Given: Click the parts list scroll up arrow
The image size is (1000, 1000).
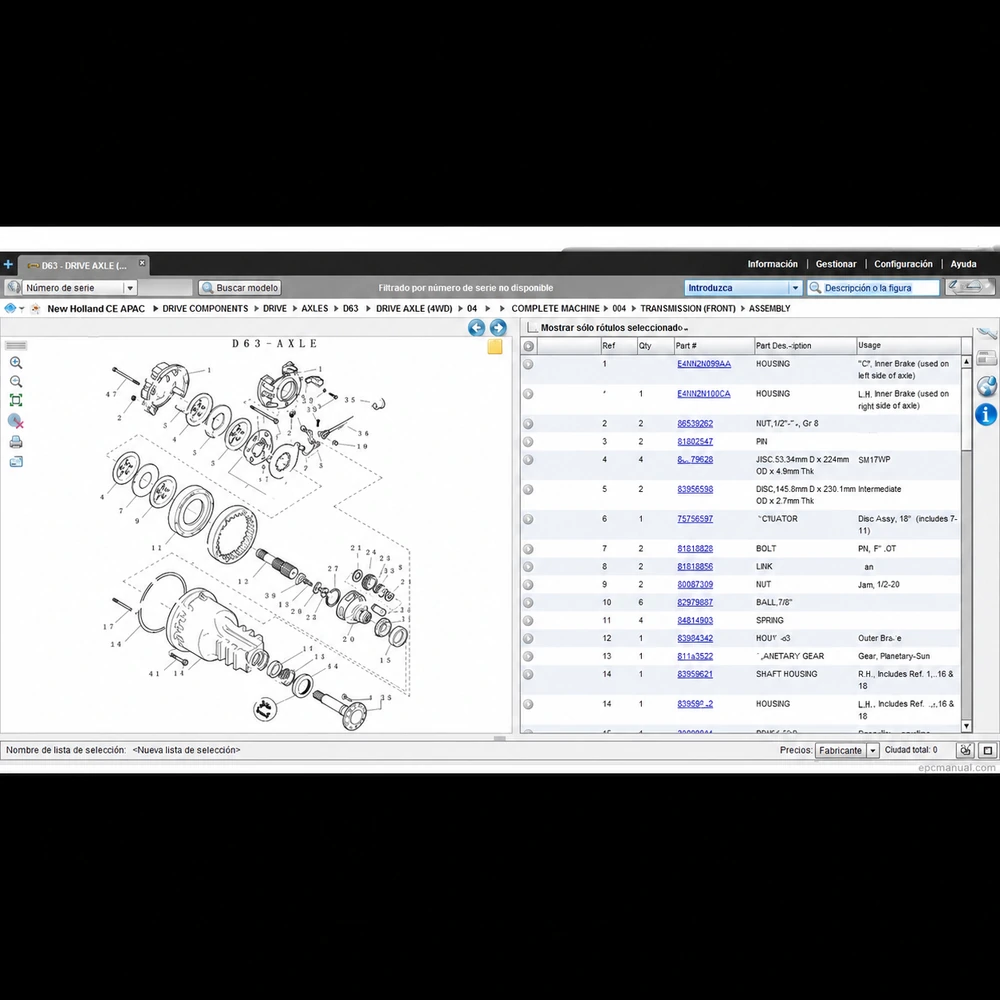Looking at the screenshot, I should point(966,362).
